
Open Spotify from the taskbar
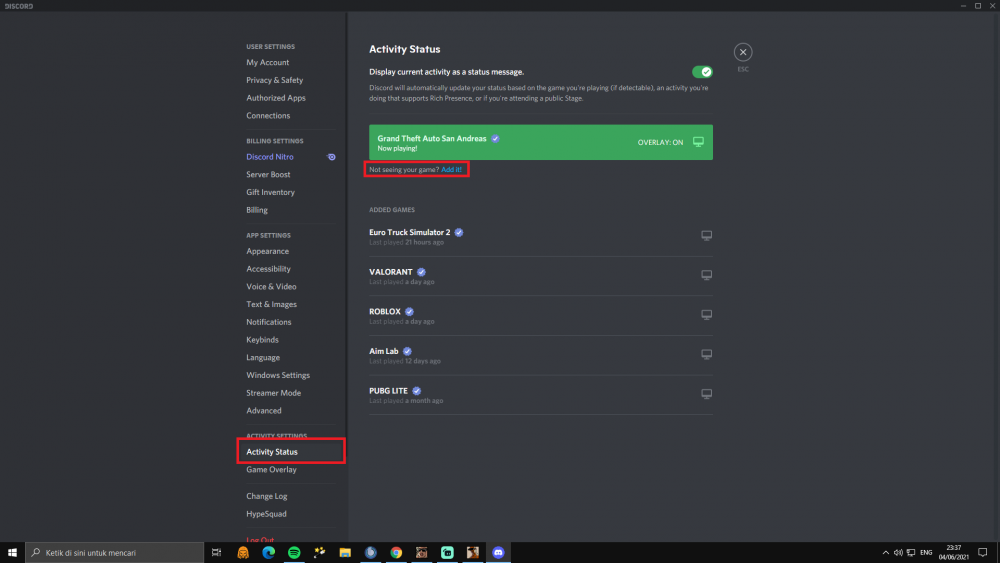tap(294, 553)
